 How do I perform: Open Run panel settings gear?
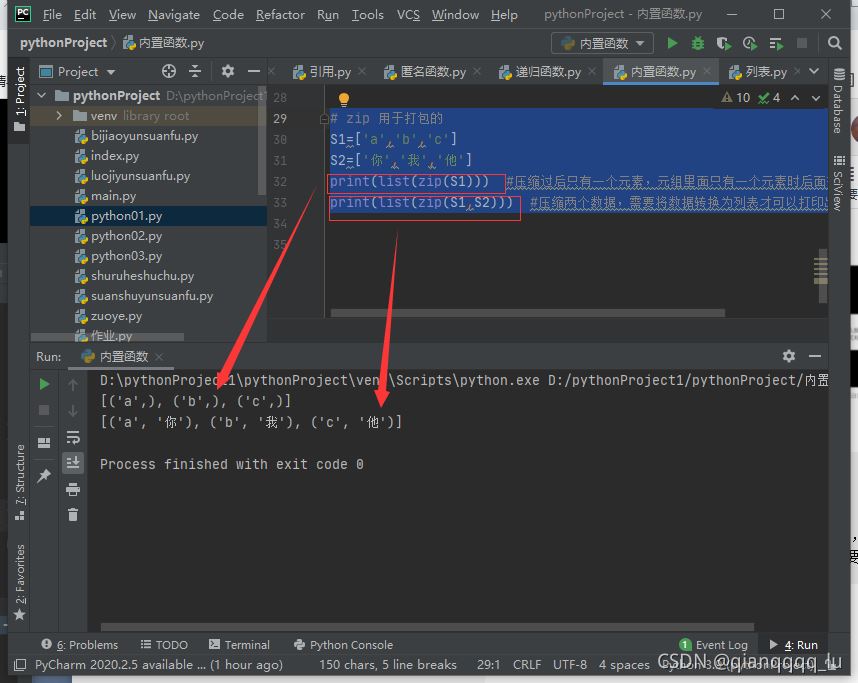pos(789,356)
